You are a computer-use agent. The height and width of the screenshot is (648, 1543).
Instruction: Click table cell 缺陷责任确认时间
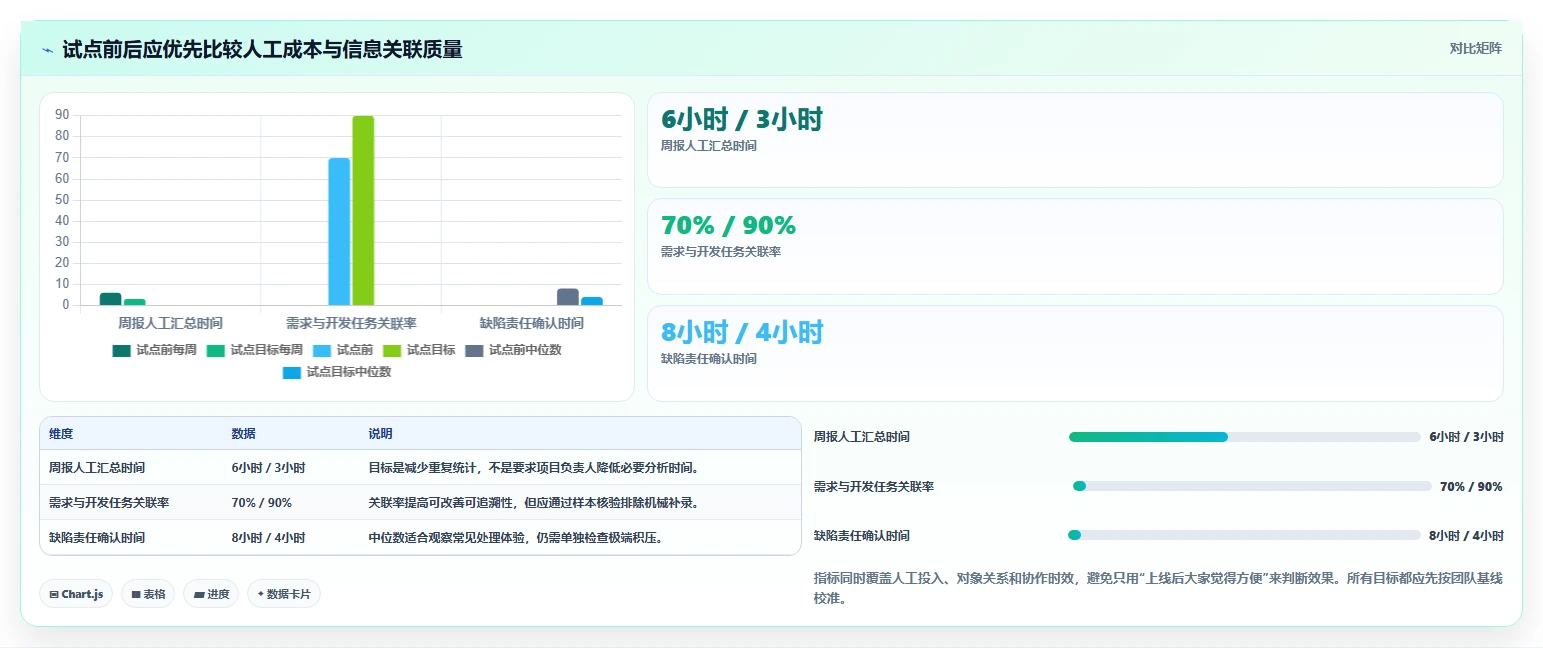97,538
